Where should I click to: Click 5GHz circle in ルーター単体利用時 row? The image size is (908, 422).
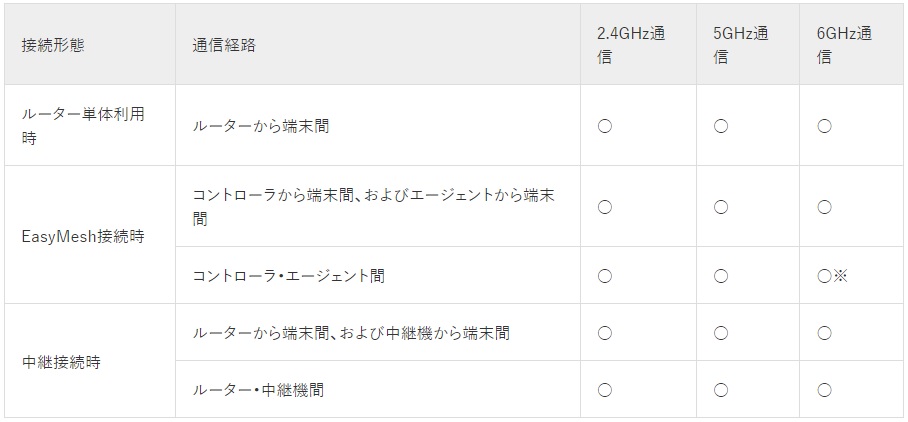coord(721,126)
